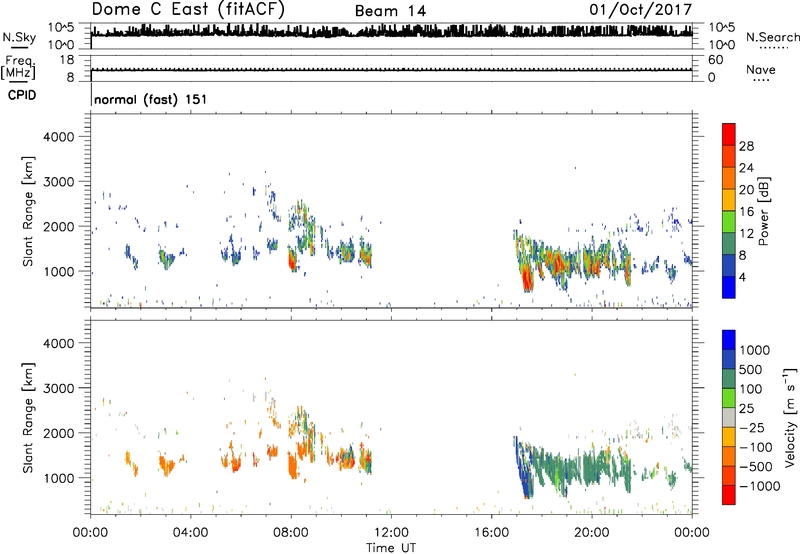Click the 'Nave' legend label
This screenshot has height=554, width=800.
(761, 69)
